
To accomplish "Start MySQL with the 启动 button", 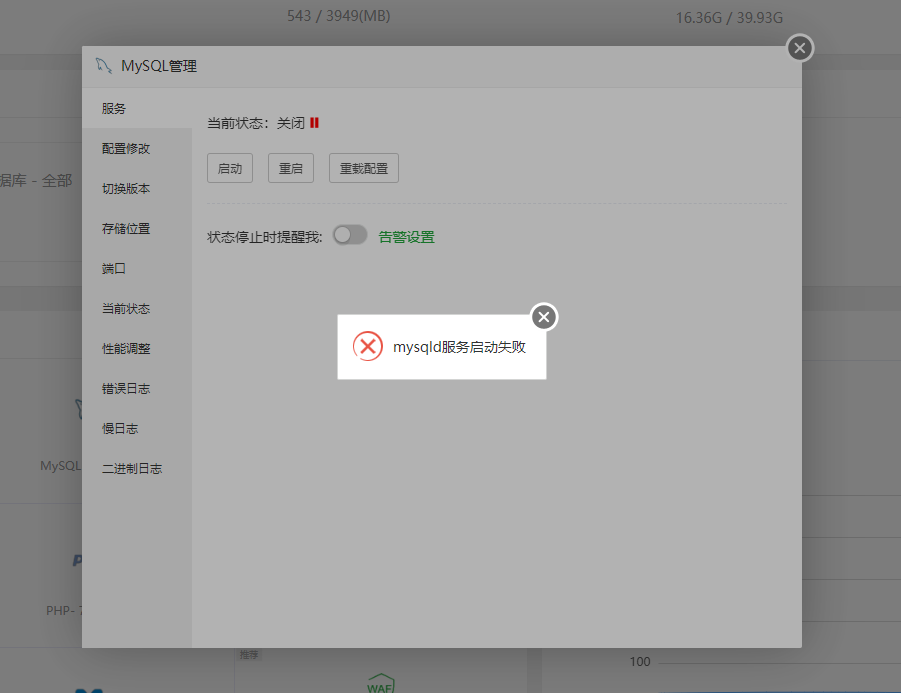I will pyautogui.click(x=230, y=168).
